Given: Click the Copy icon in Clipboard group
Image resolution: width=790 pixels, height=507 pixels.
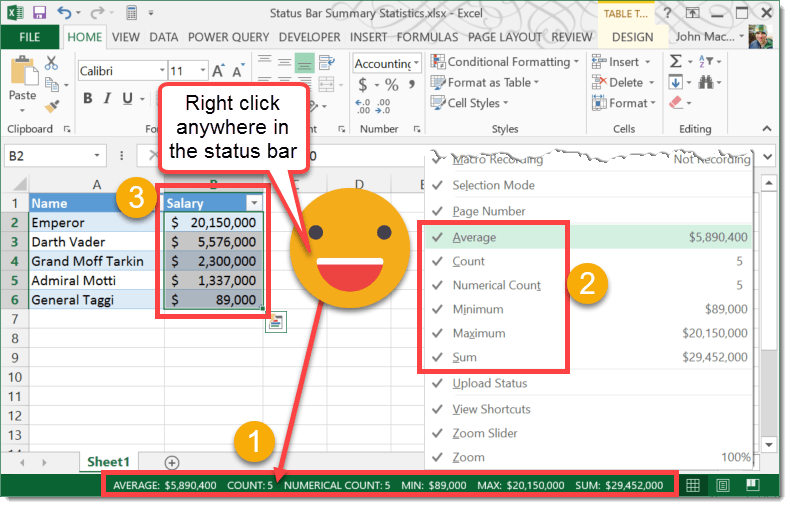Looking at the screenshot, I should pos(52,84).
